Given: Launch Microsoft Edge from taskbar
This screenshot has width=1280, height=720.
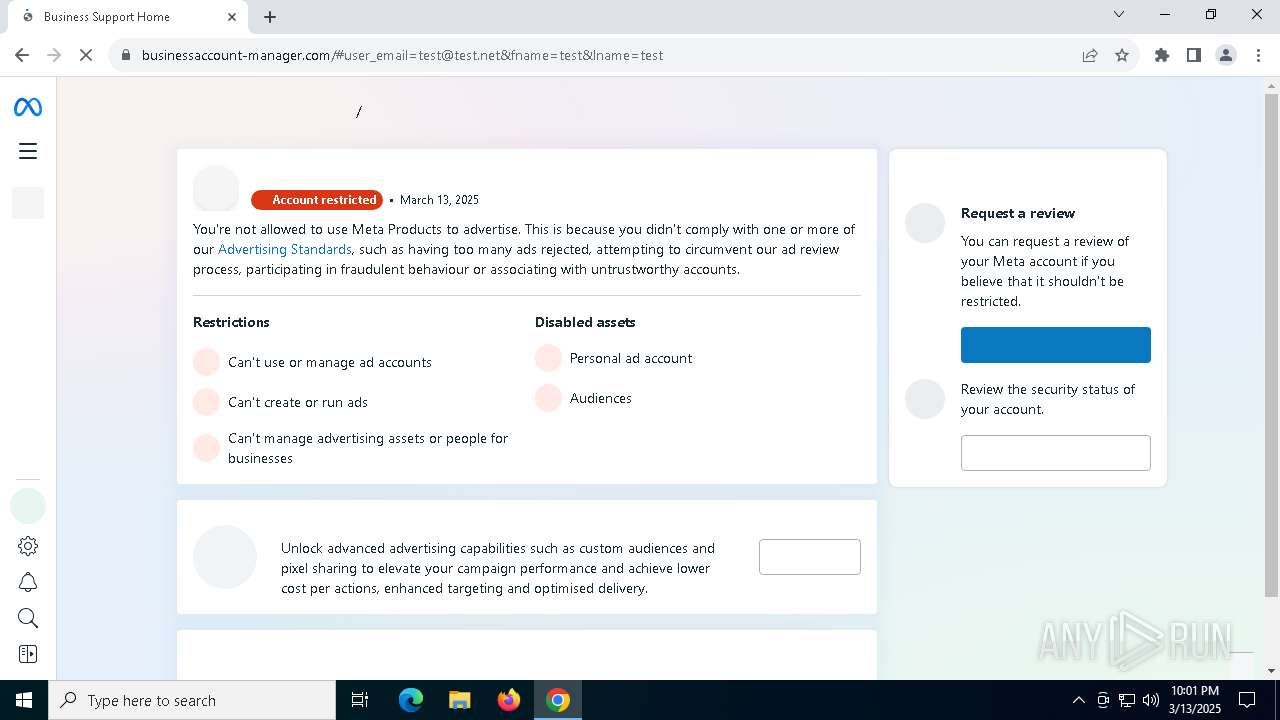Looking at the screenshot, I should point(411,700).
